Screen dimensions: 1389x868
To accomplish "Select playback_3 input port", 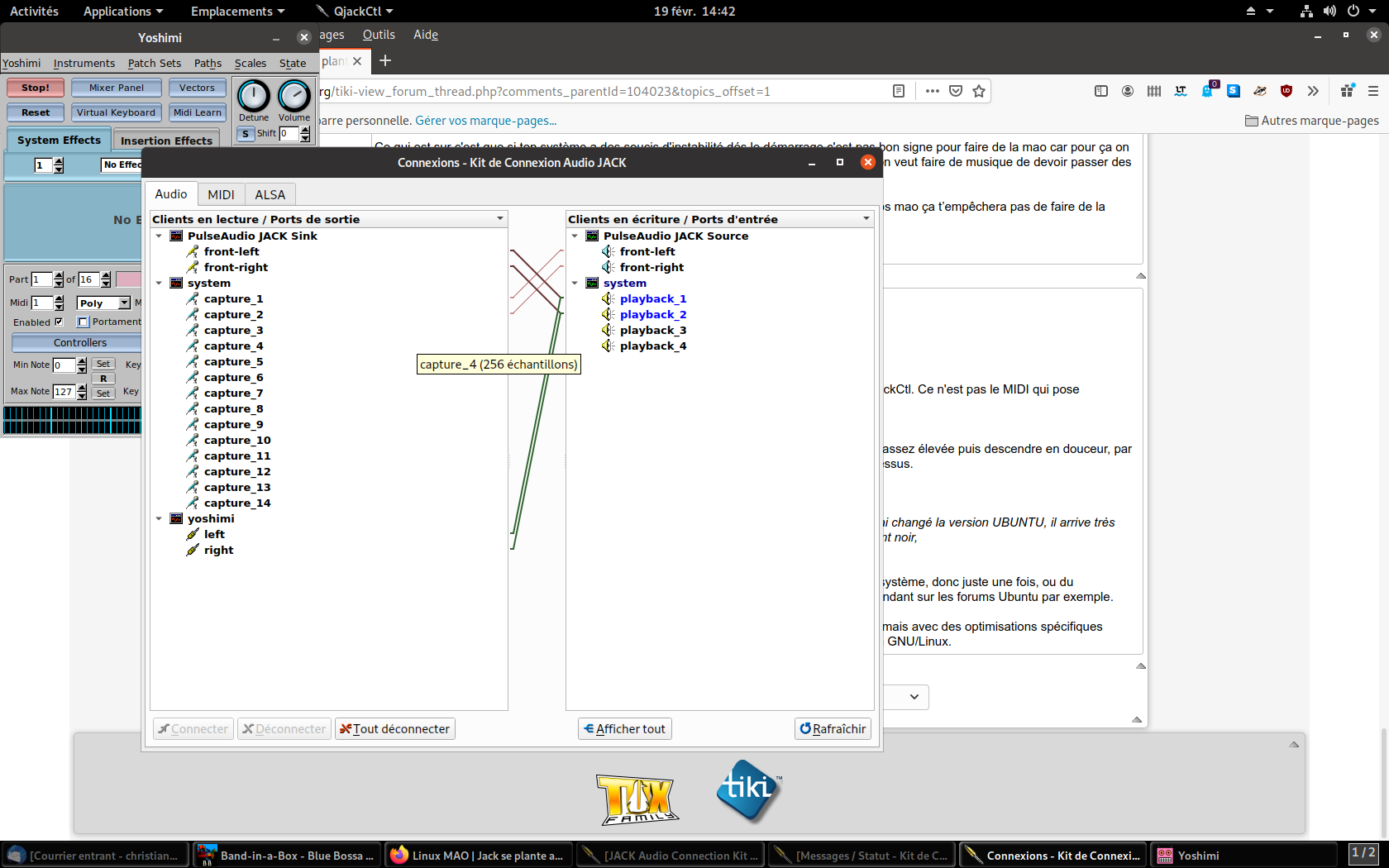I will (x=653, y=330).
